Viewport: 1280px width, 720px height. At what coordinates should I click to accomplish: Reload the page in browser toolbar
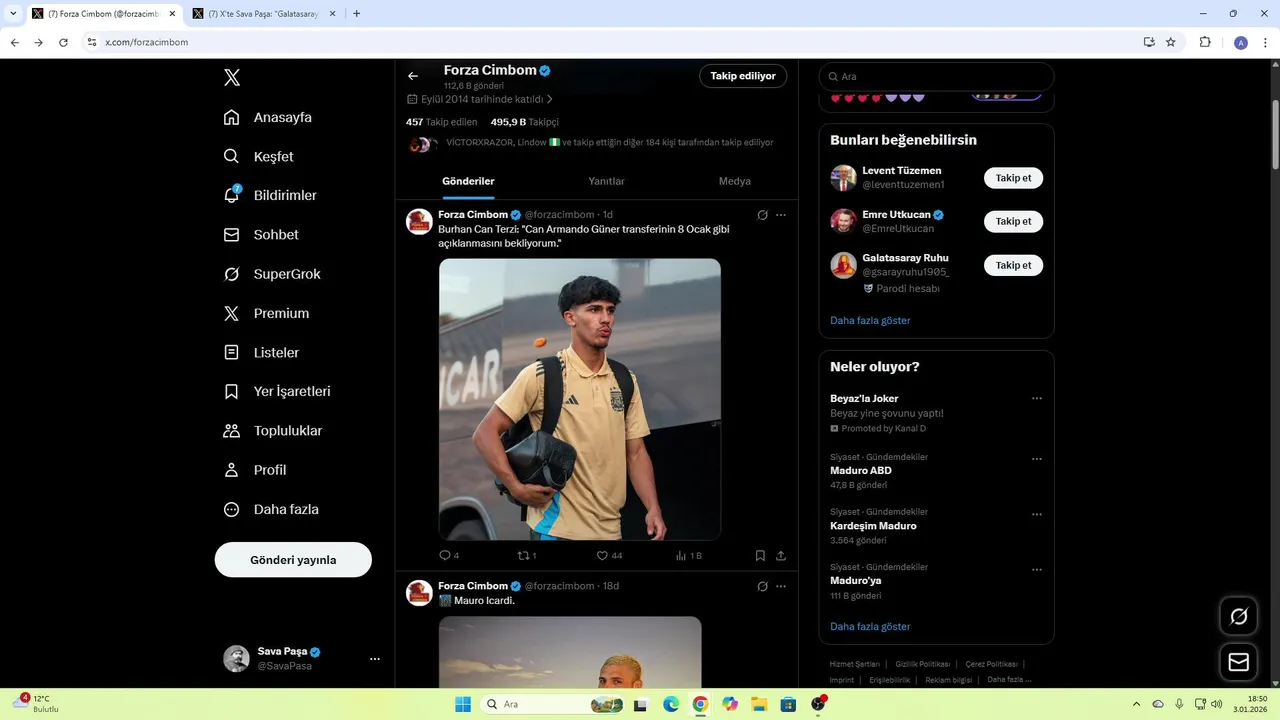[x=63, y=42]
